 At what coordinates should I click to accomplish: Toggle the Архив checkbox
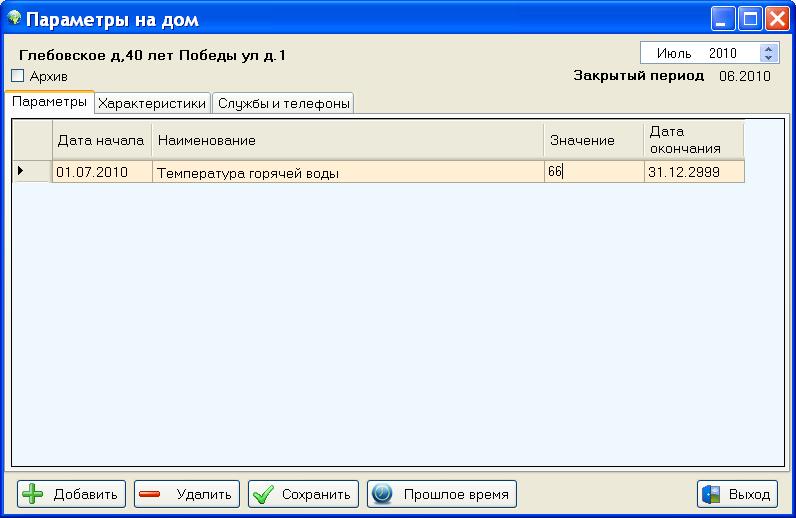(18, 76)
